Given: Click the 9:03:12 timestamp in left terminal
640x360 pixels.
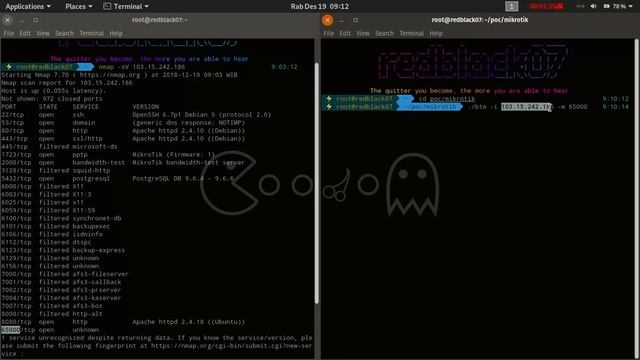Looking at the screenshot, I should [284, 67].
